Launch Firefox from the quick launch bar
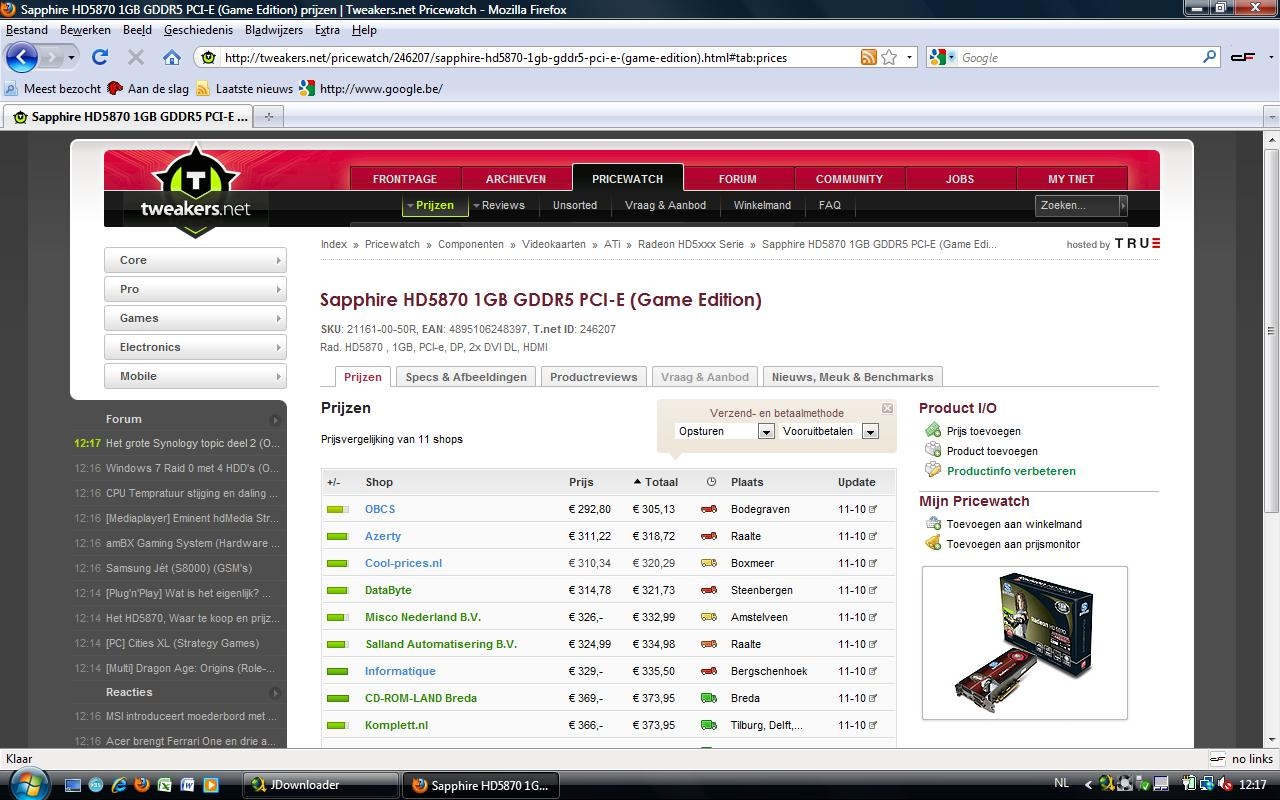Viewport: 1280px width, 800px height. click(142, 785)
